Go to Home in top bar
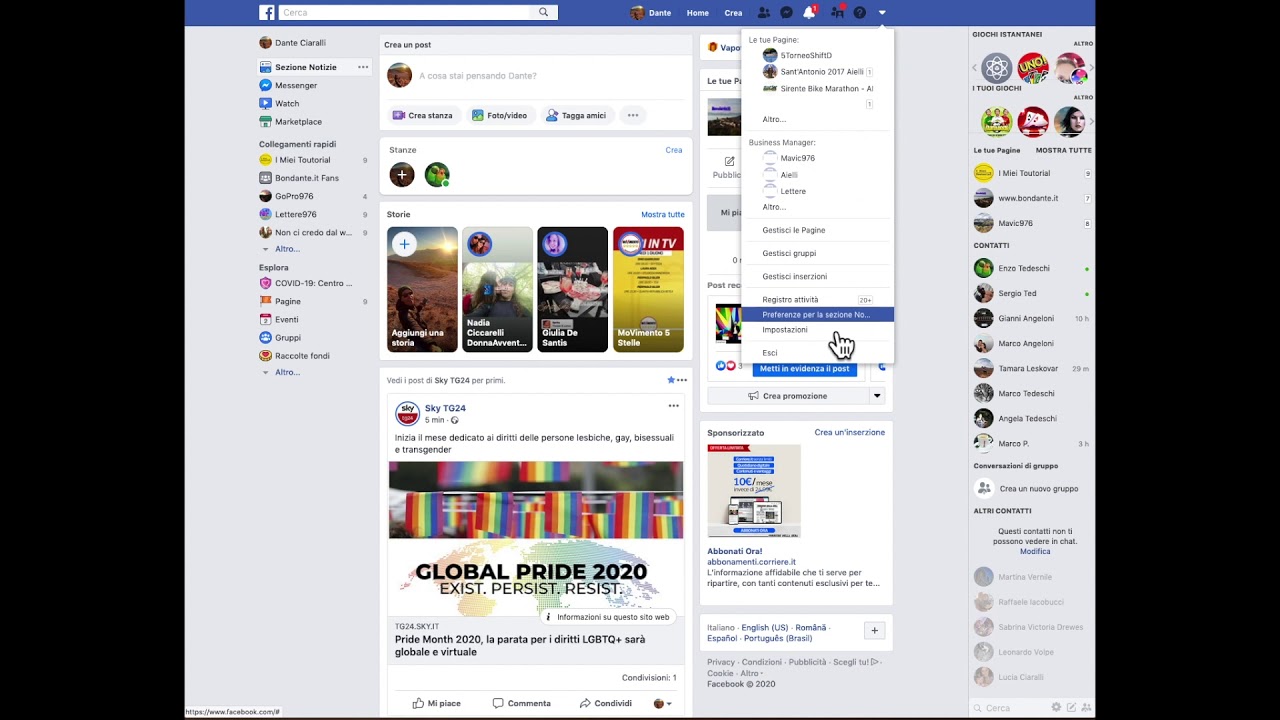This screenshot has height=720, width=1280. pyautogui.click(x=698, y=13)
